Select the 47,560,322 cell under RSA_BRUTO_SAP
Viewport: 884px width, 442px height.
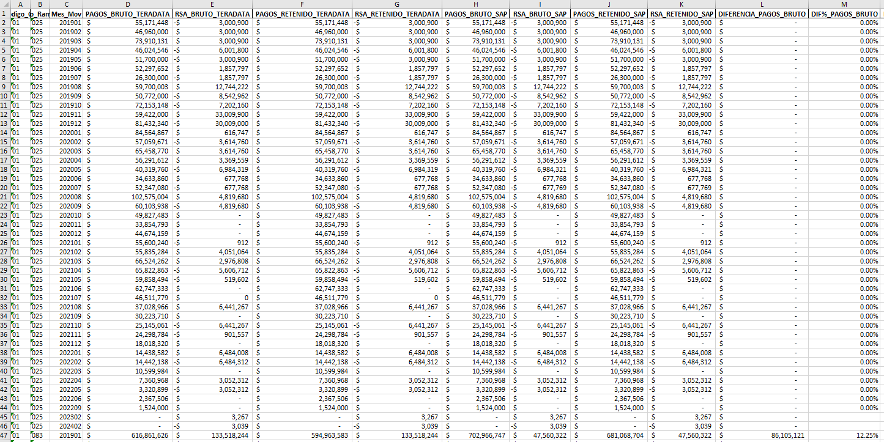[540, 435]
